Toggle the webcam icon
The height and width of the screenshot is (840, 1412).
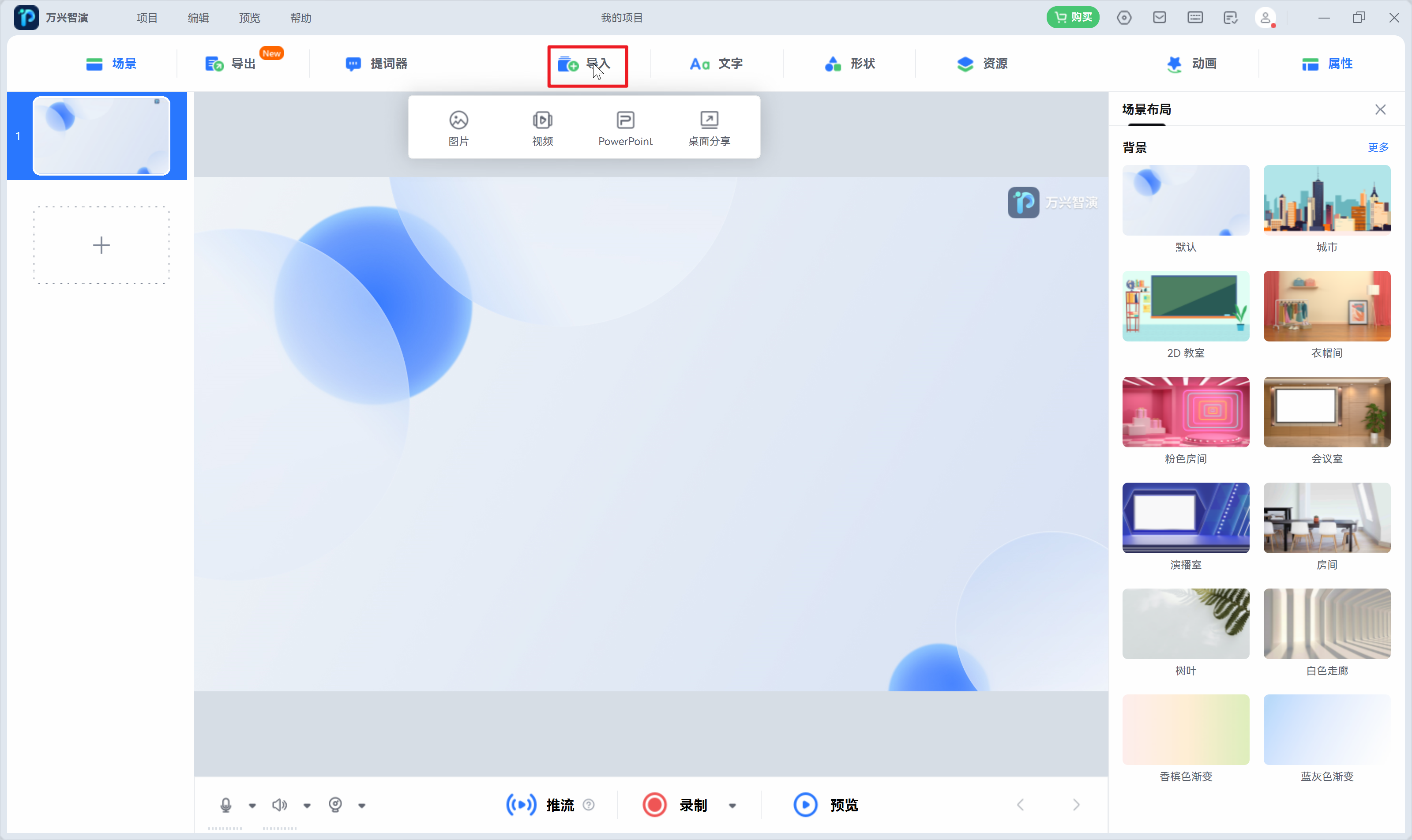(x=335, y=804)
